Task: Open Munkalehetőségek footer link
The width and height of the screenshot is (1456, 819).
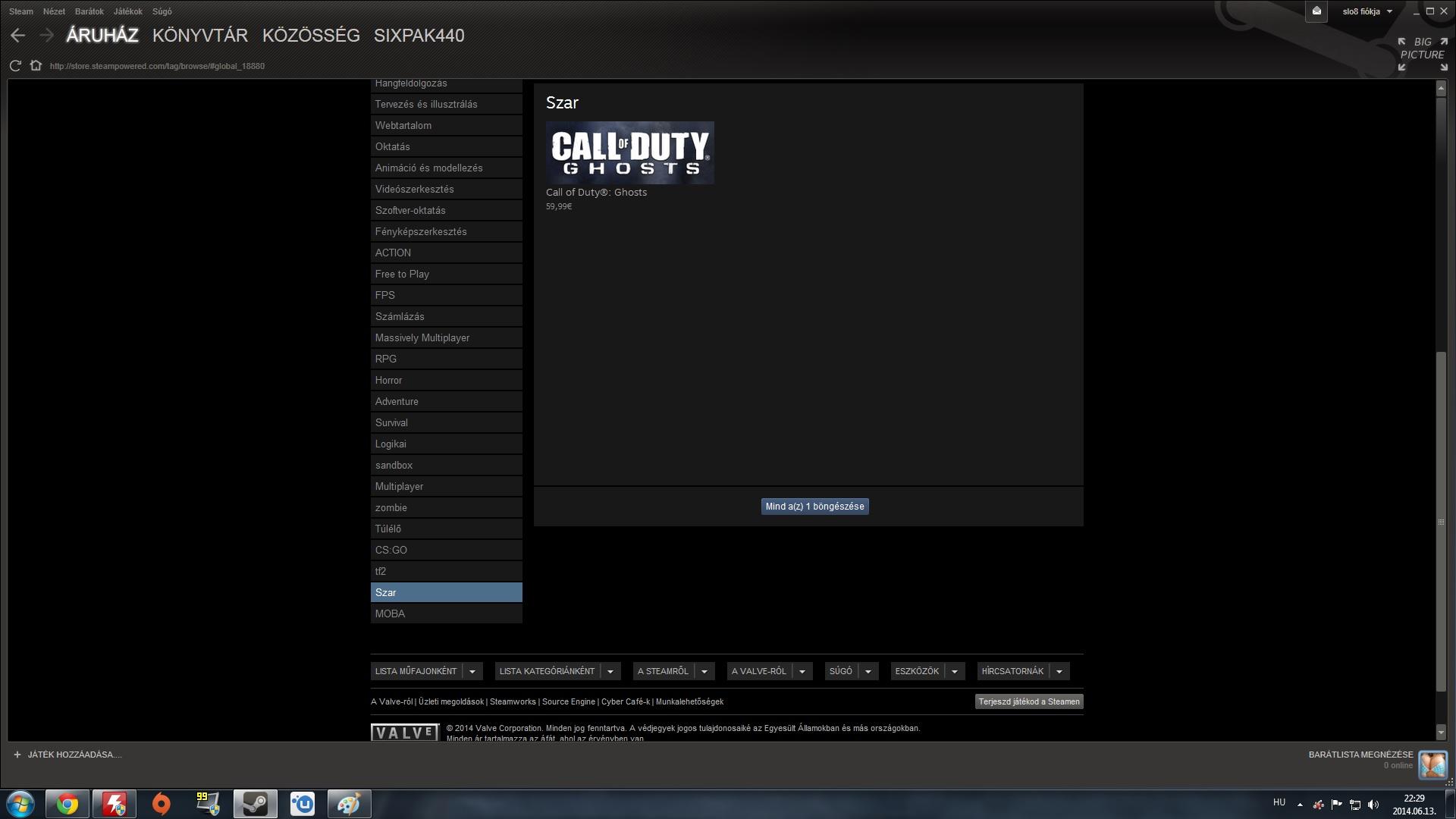Action: tap(689, 702)
